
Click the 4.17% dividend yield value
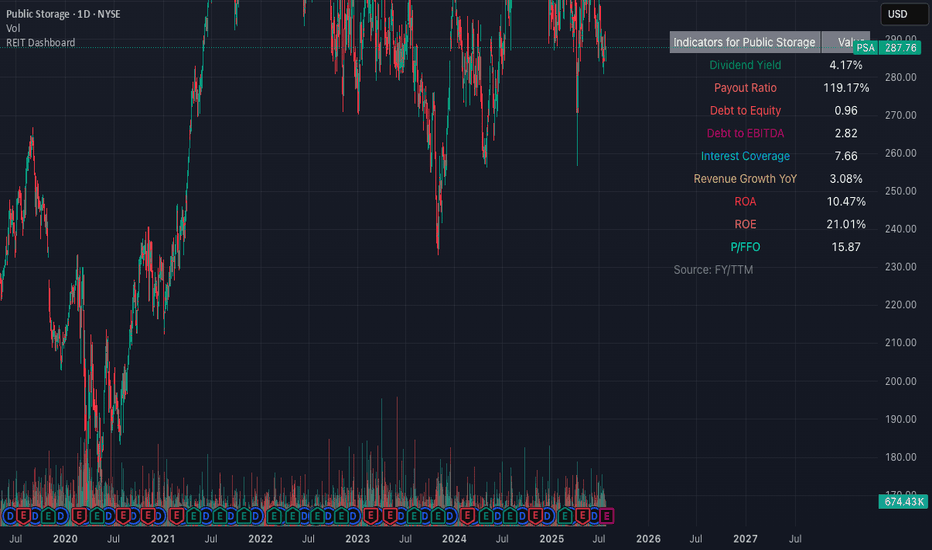pyautogui.click(x=846, y=65)
